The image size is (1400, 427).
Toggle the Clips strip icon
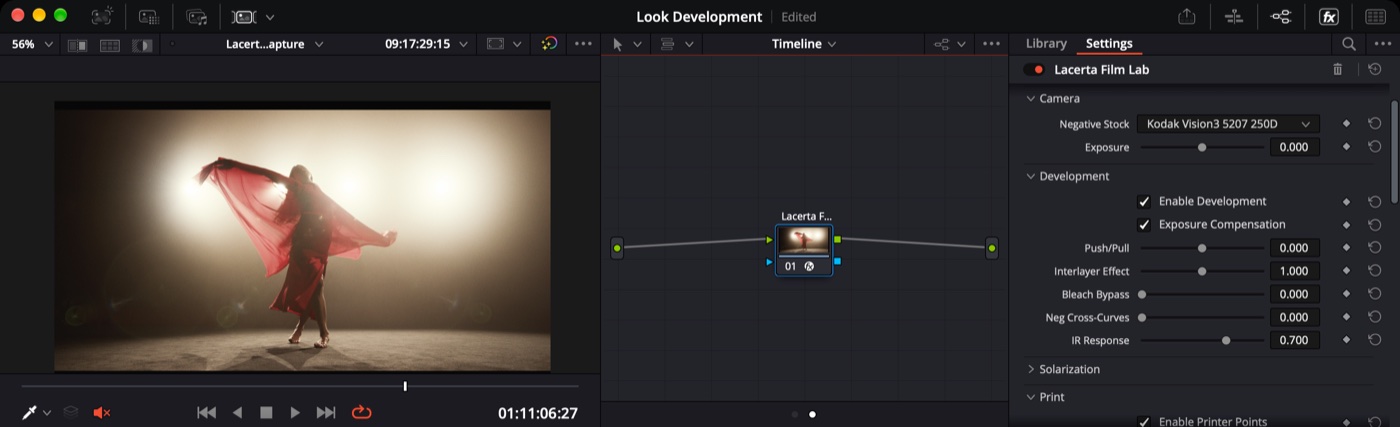tap(244, 17)
